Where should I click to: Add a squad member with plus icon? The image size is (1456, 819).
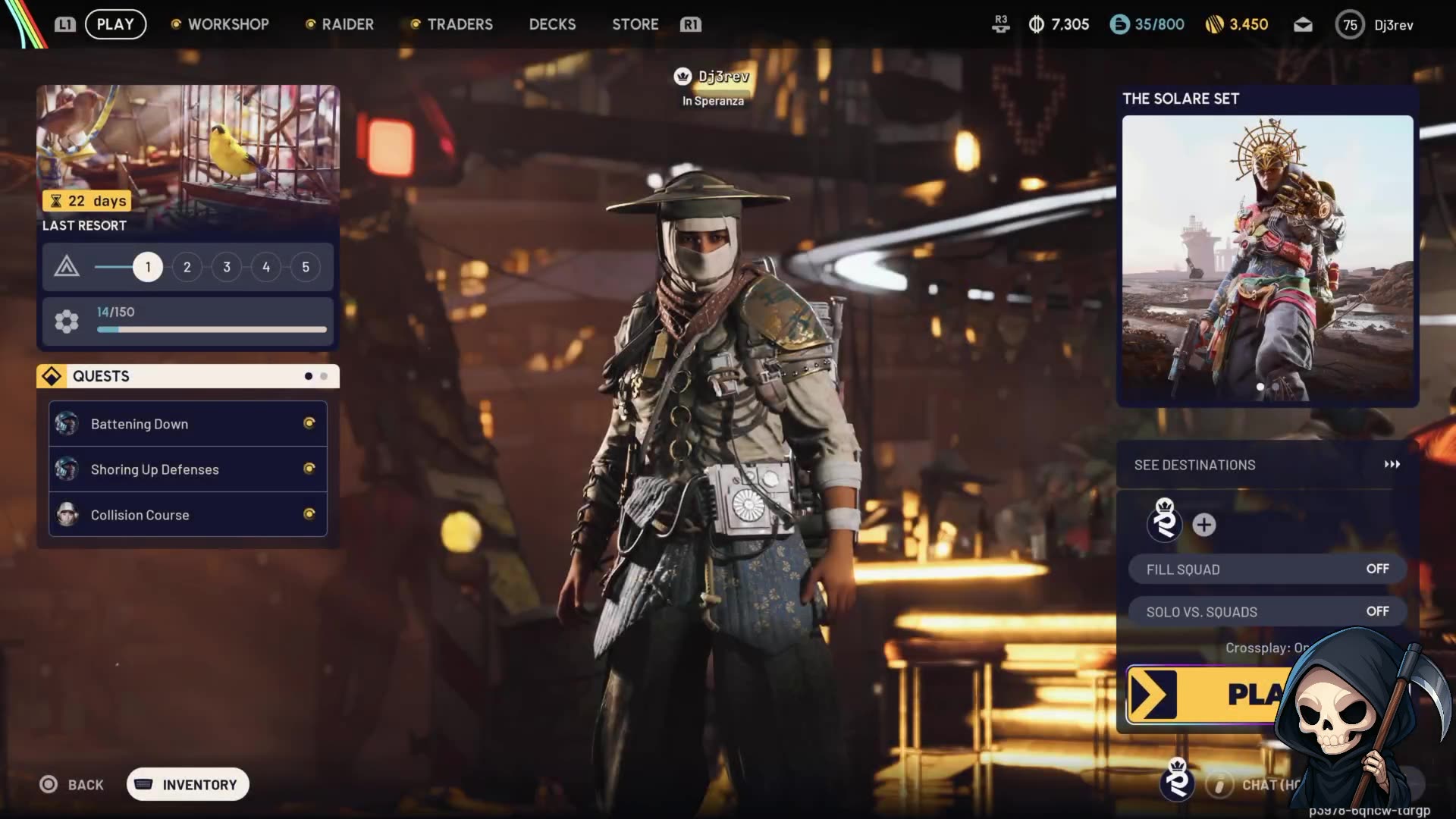click(x=1204, y=525)
